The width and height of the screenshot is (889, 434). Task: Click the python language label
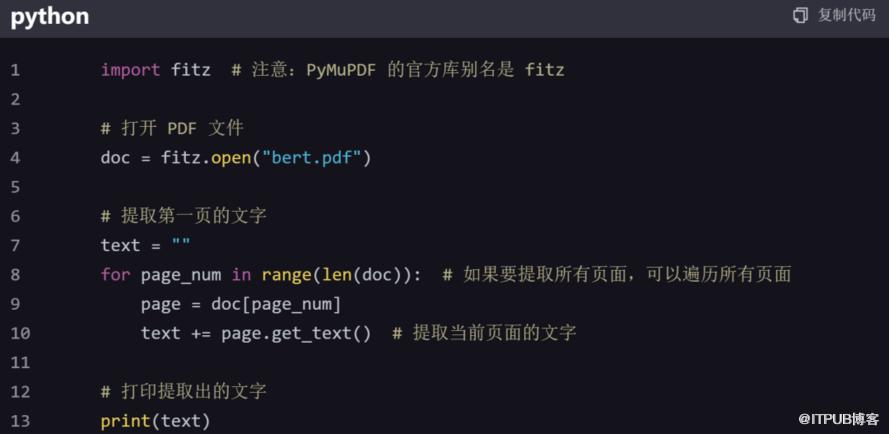coord(49,17)
